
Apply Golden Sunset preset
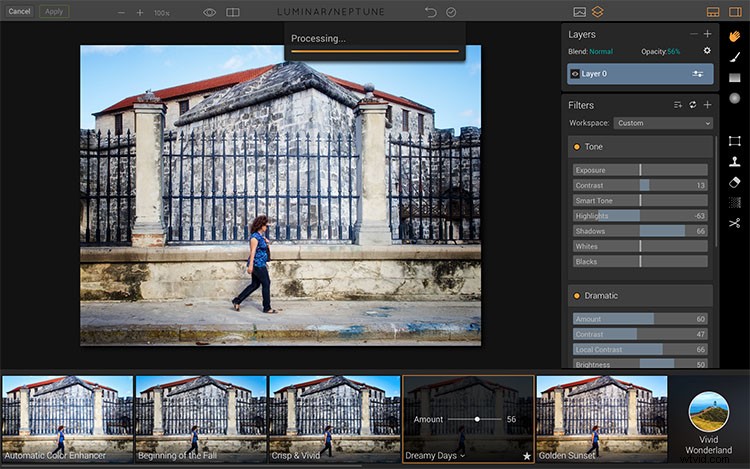pos(602,419)
